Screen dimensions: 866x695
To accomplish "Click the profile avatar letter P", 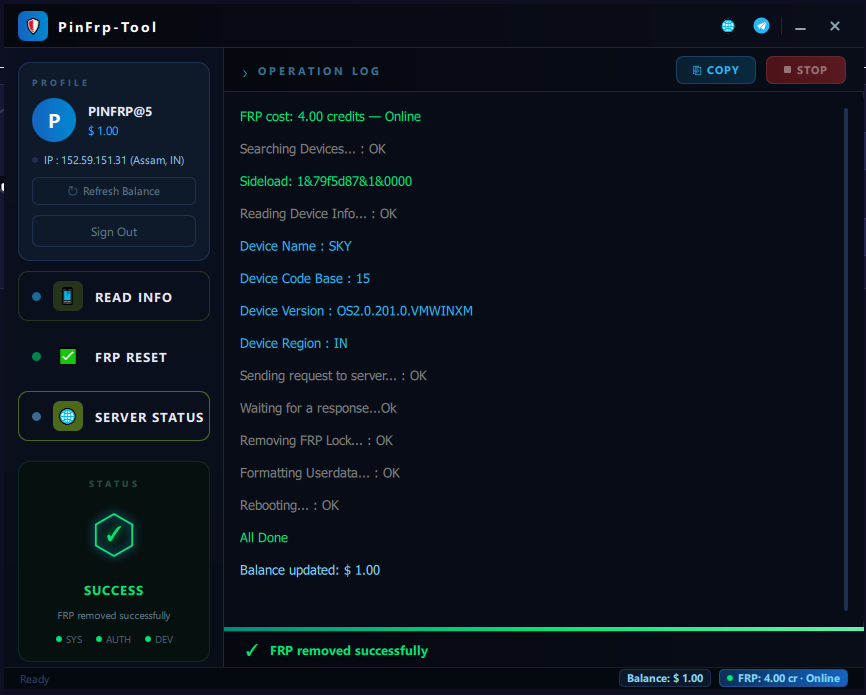I will pyautogui.click(x=54, y=120).
